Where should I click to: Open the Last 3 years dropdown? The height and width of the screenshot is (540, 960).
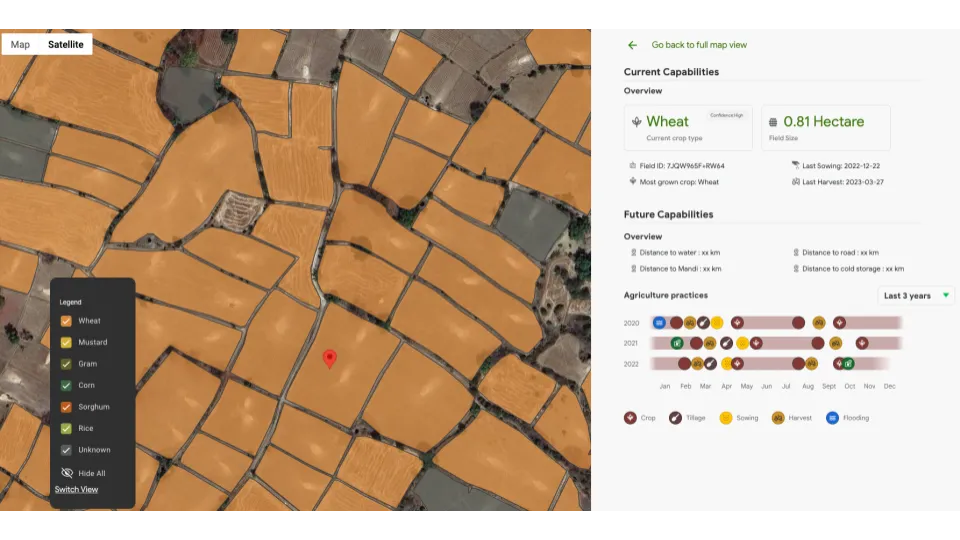click(916, 296)
